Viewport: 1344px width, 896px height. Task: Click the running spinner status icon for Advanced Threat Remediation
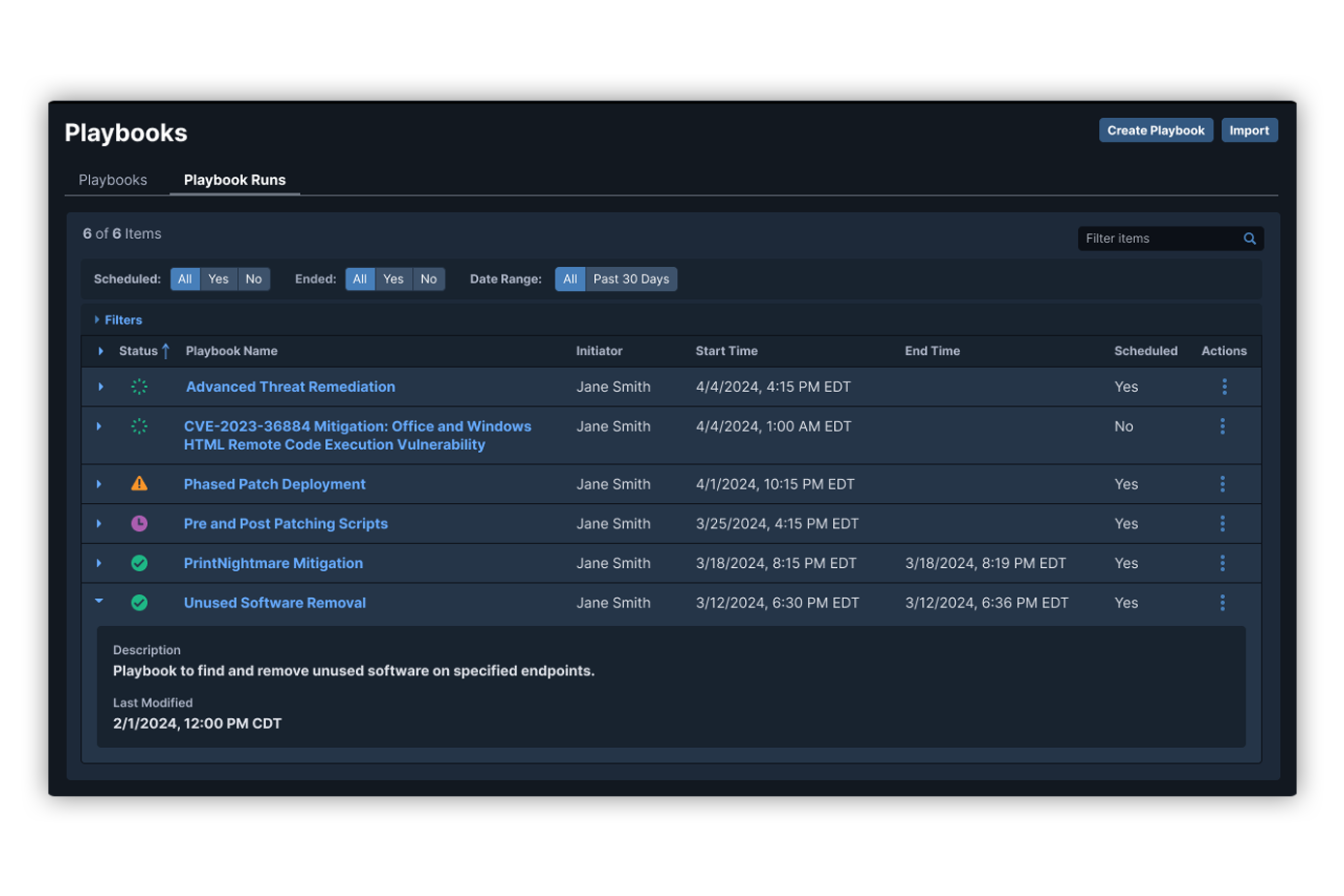pos(139,386)
